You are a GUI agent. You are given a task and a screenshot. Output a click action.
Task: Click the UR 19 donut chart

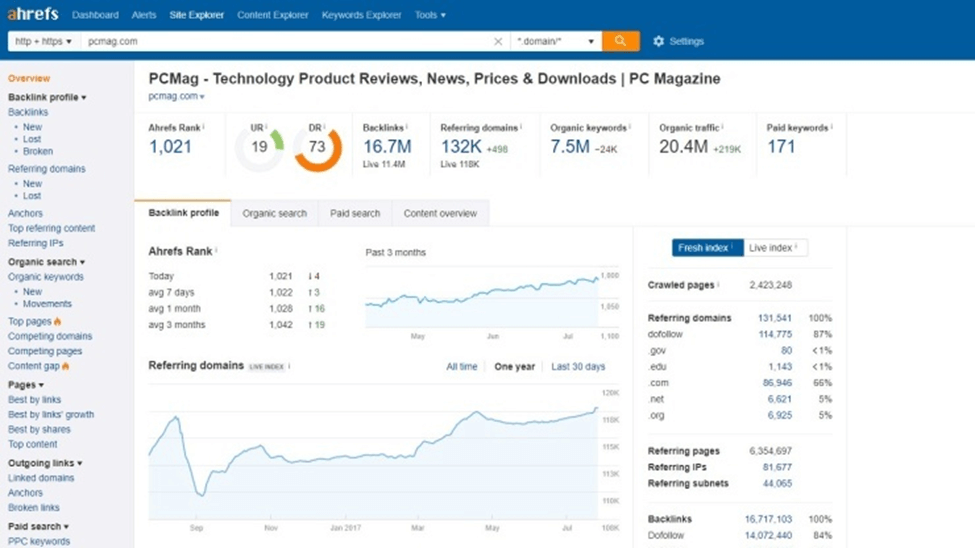tap(259, 148)
